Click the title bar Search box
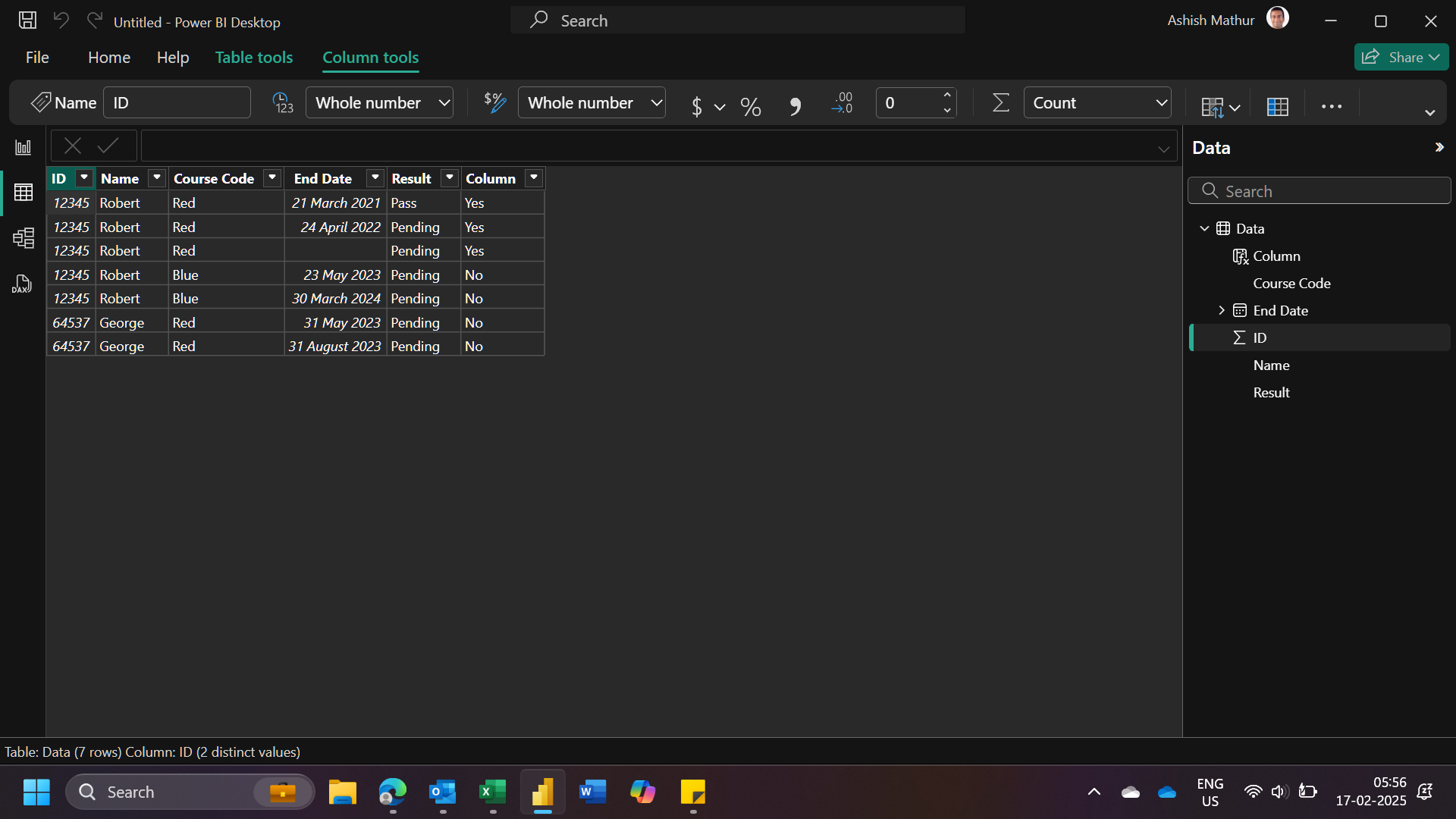Viewport: 1456px width, 819px height. [x=738, y=20]
